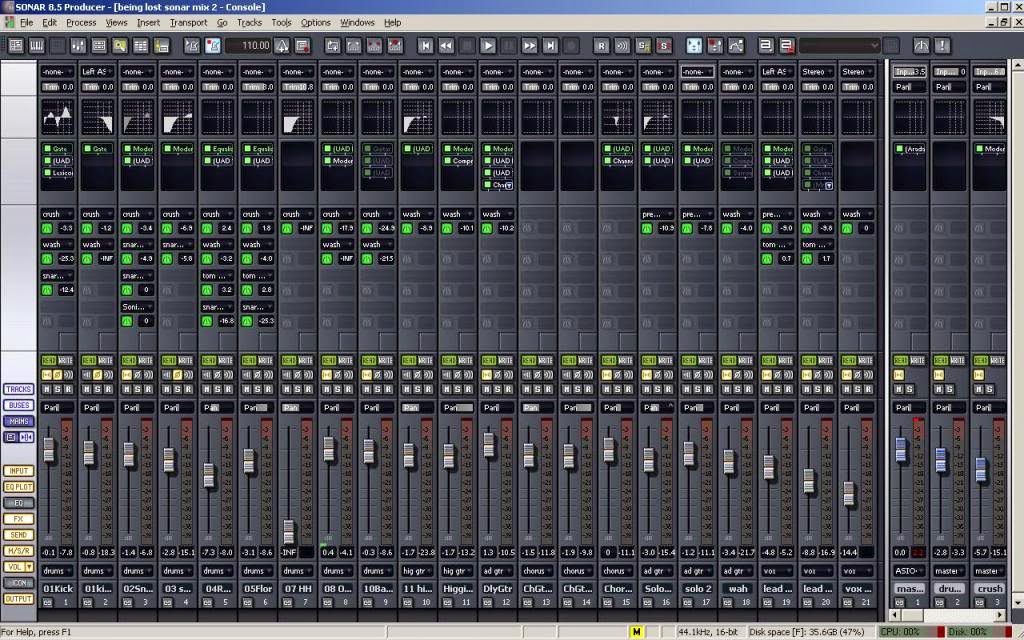Click the global R arm button
The height and width of the screenshot is (640, 1024).
point(601,45)
